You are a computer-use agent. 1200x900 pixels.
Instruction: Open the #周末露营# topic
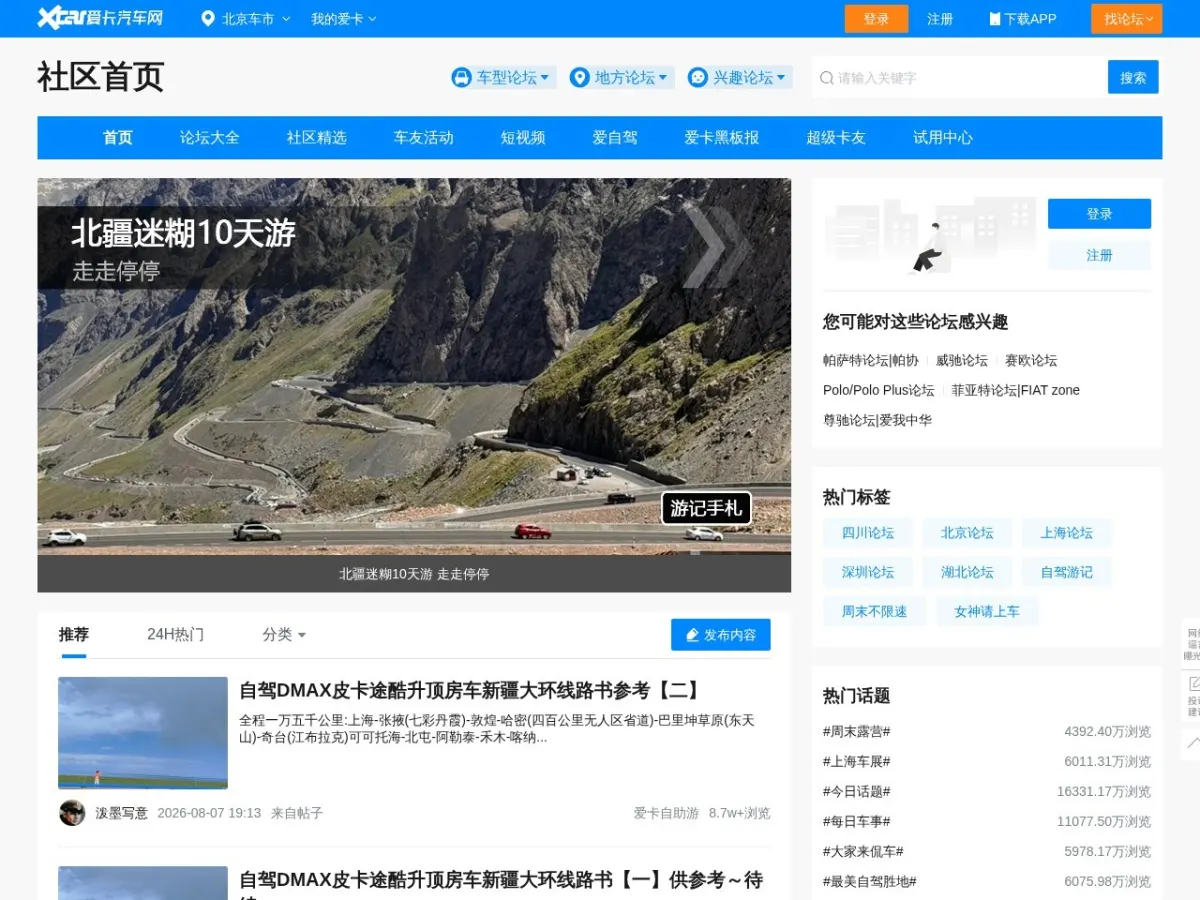[x=857, y=731]
